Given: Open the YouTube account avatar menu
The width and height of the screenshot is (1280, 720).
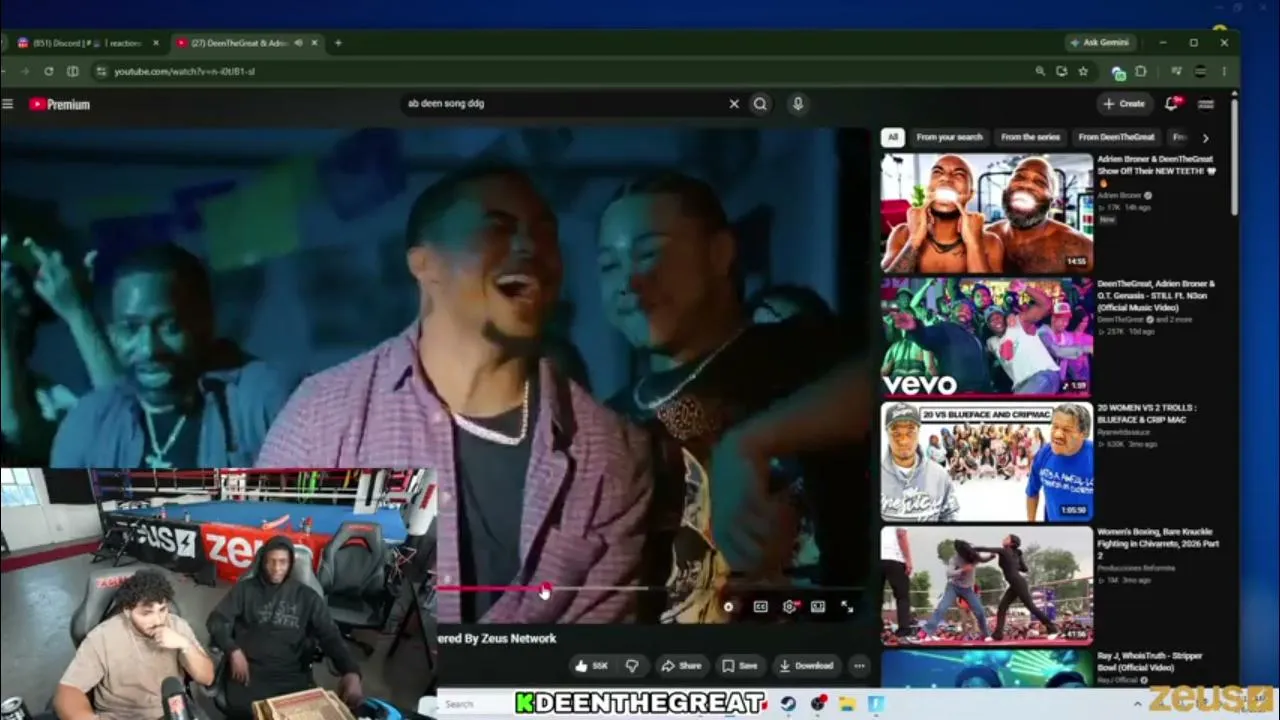Looking at the screenshot, I should click(x=1206, y=104).
